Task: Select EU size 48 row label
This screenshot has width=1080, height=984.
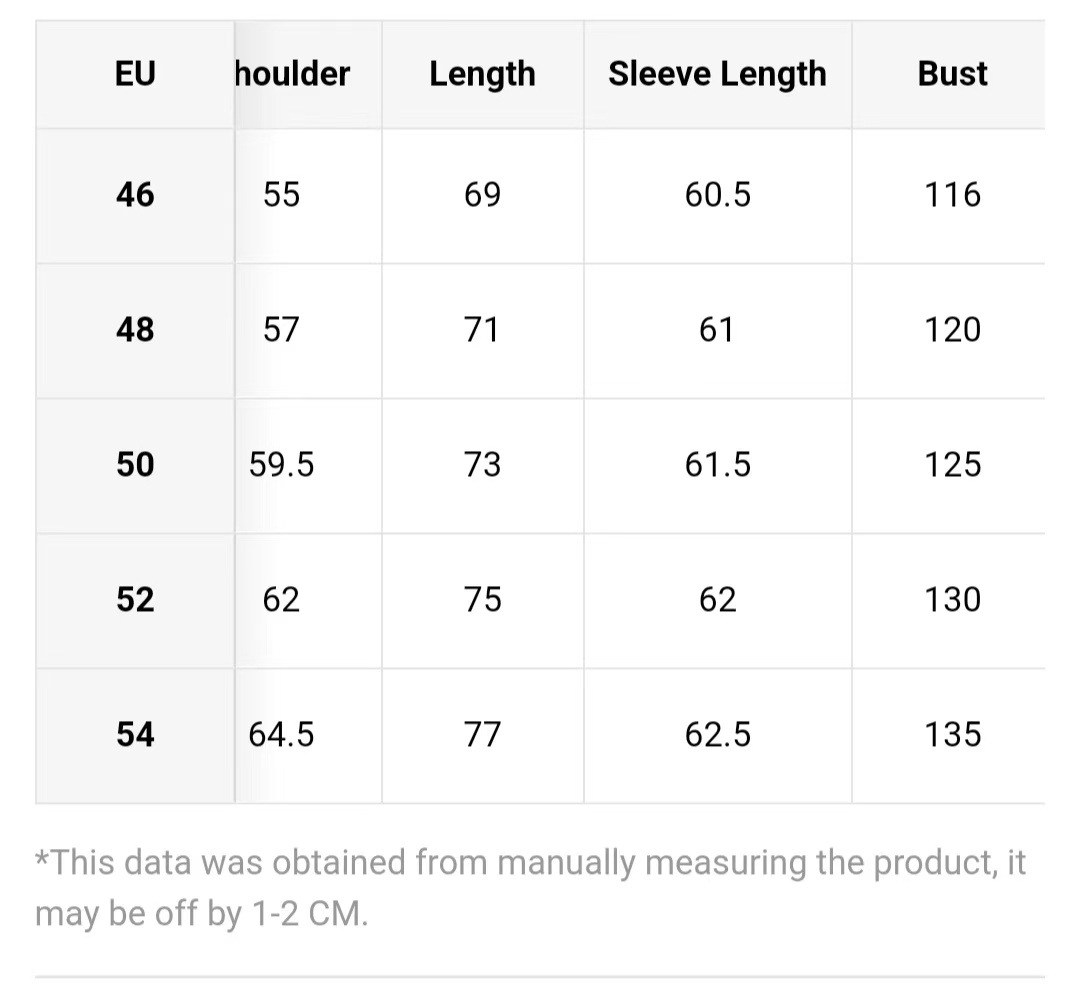Action: [x=136, y=330]
